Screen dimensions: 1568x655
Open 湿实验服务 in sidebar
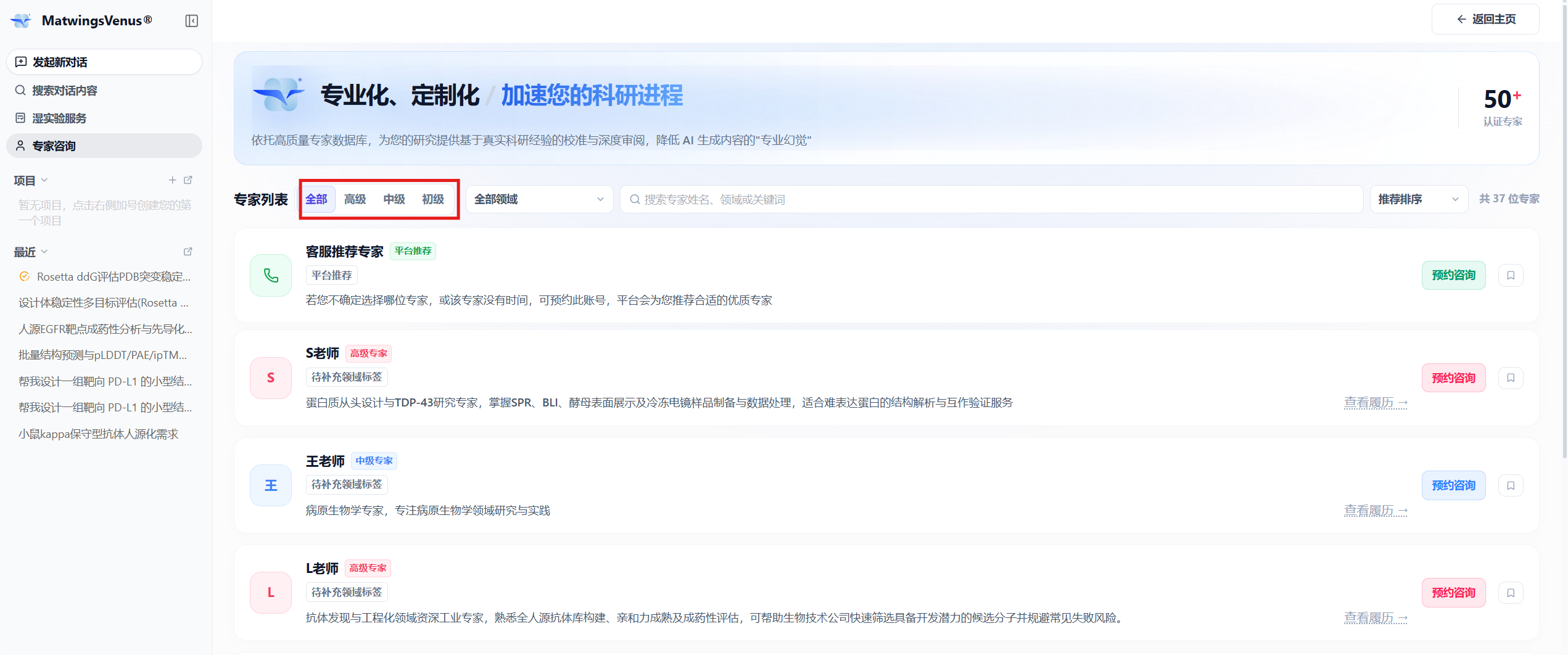pyautogui.click(x=104, y=118)
